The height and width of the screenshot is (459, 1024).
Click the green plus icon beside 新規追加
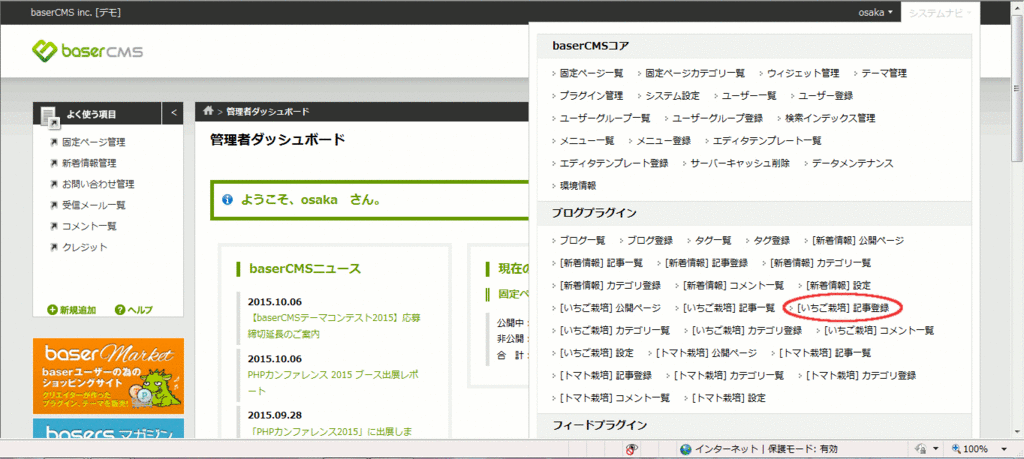click(x=52, y=309)
